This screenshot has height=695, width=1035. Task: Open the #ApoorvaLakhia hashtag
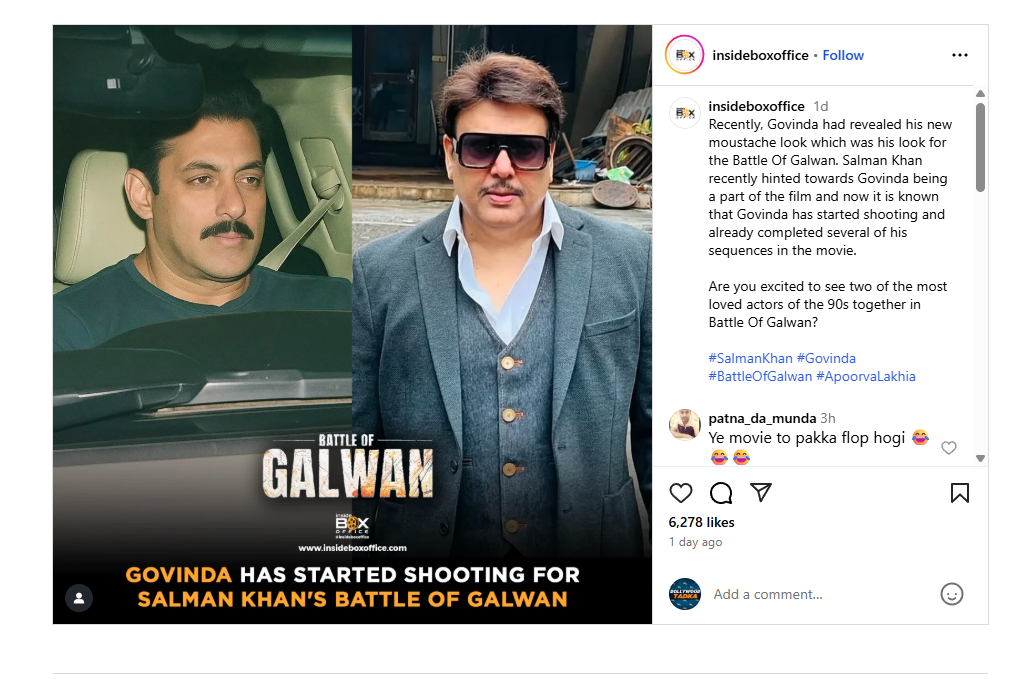click(866, 377)
